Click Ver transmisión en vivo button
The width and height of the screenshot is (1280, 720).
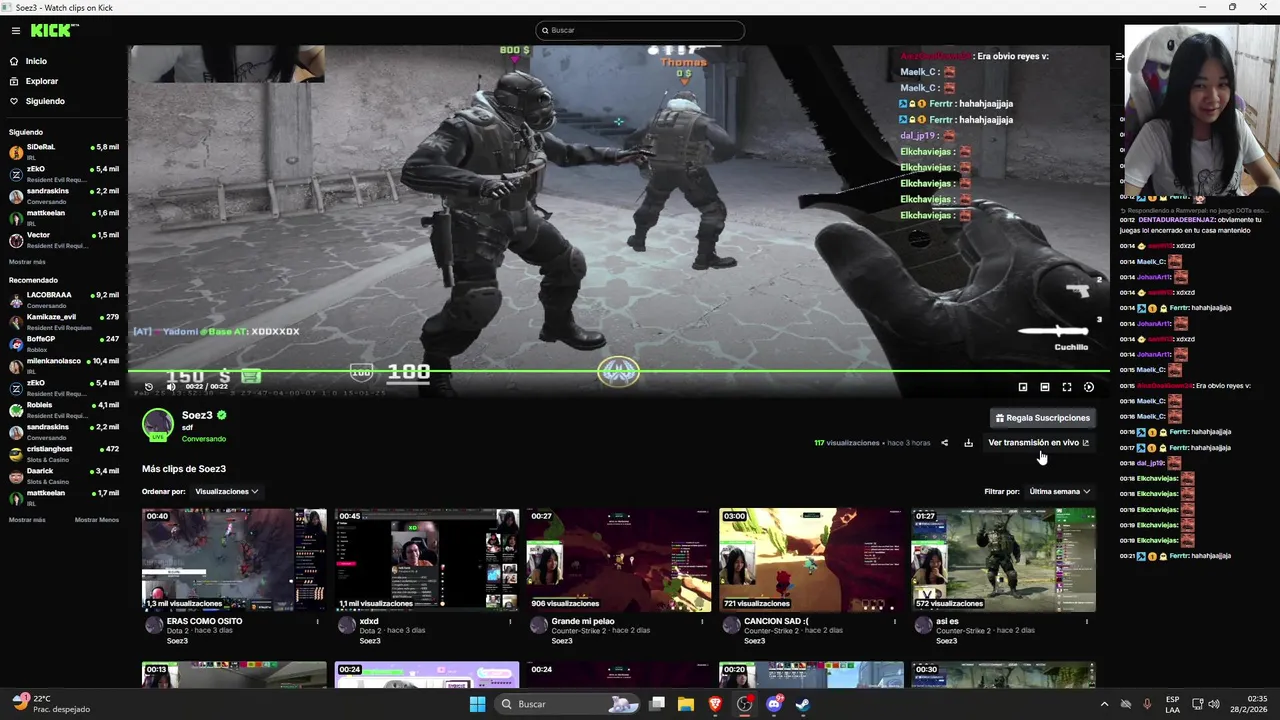[x=1038, y=443]
